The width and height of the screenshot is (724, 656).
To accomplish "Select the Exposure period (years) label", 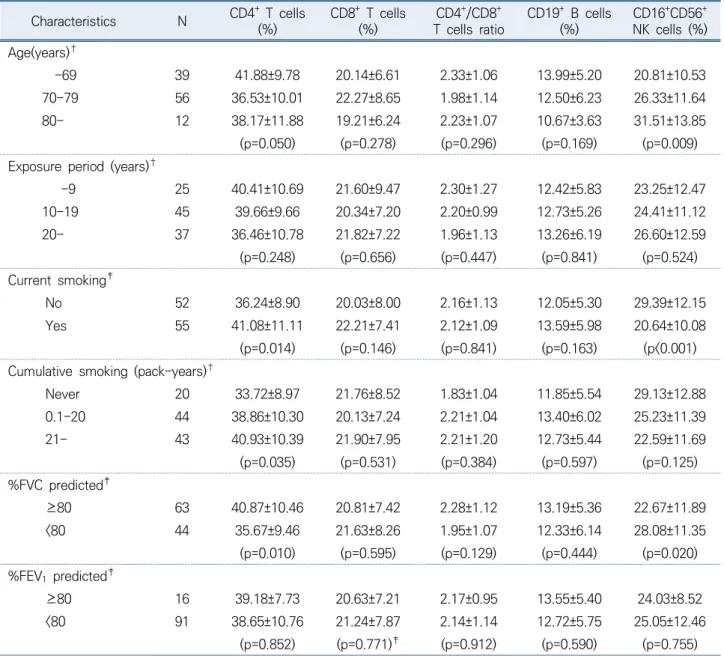I will [x=81, y=166].
